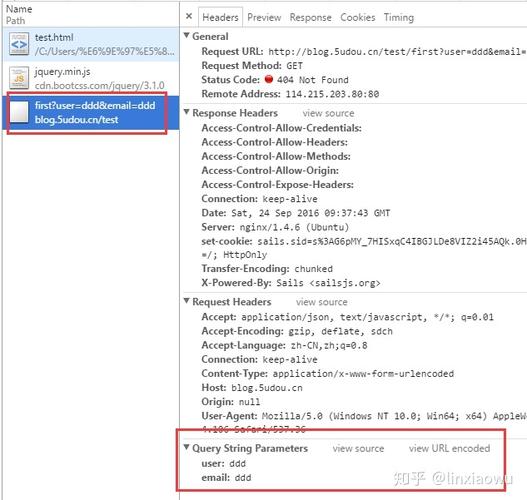
Task: Collapse the Query String Parameters section
Action: click(x=187, y=447)
